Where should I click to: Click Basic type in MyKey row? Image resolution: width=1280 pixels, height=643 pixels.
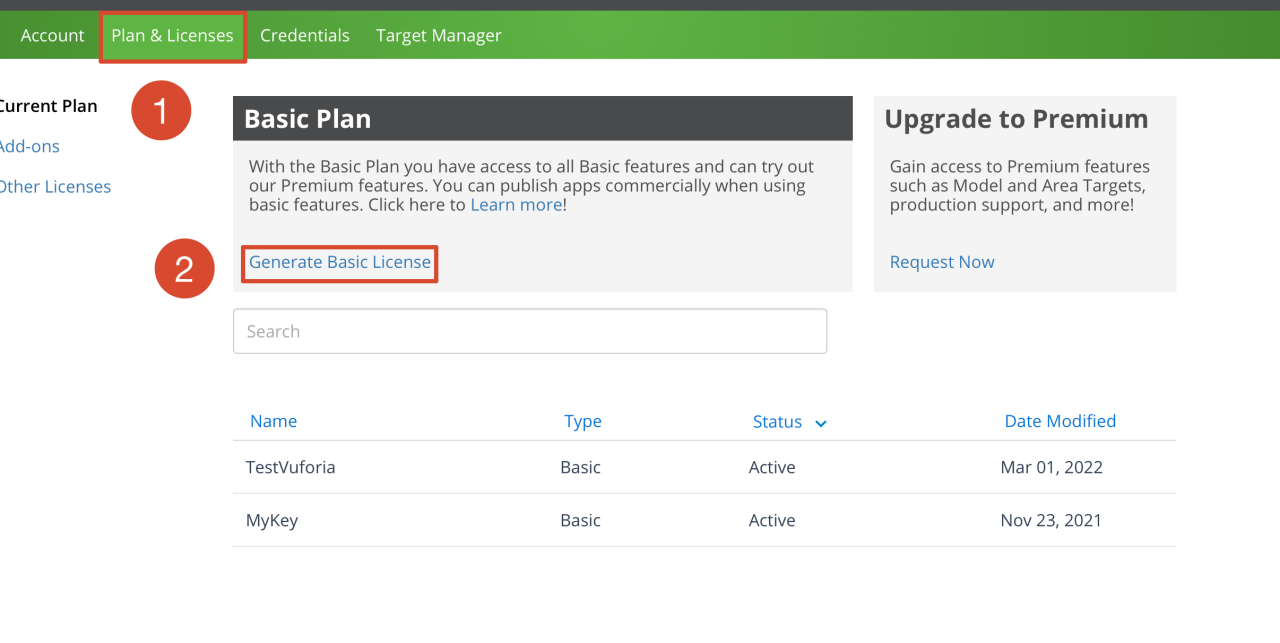pos(581,520)
